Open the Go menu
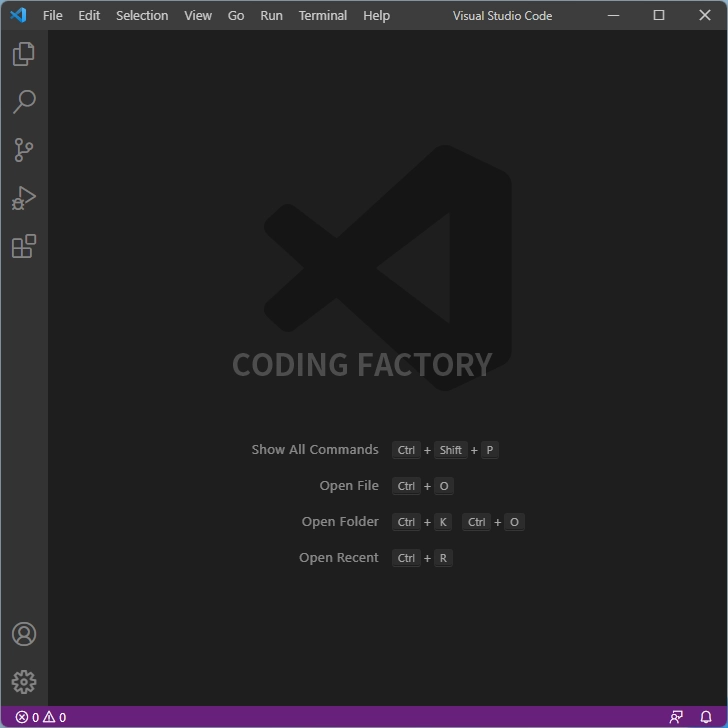Viewport: 728px width, 728px height. 236,16
